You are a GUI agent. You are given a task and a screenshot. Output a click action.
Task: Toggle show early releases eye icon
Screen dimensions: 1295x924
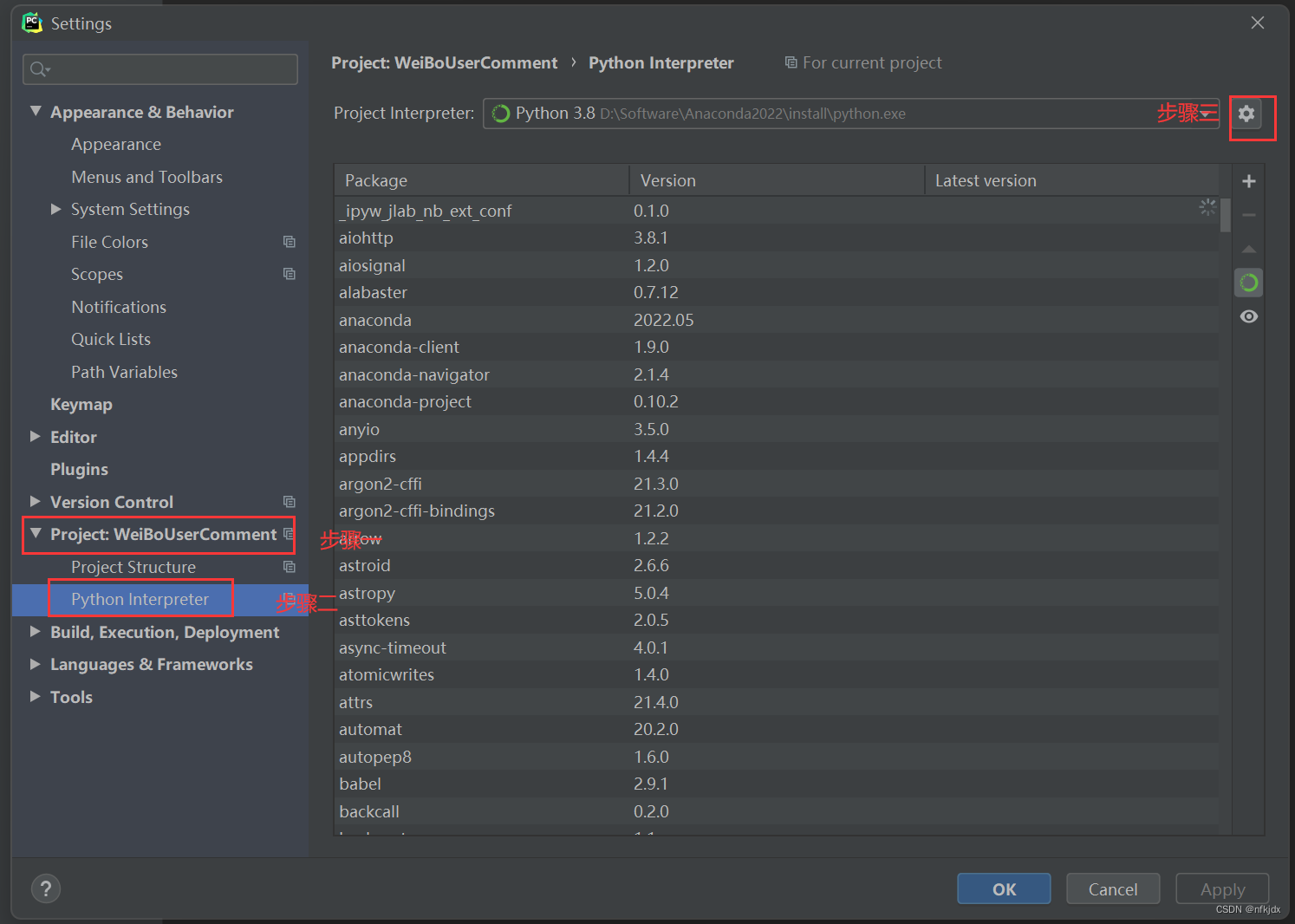(x=1249, y=316)
